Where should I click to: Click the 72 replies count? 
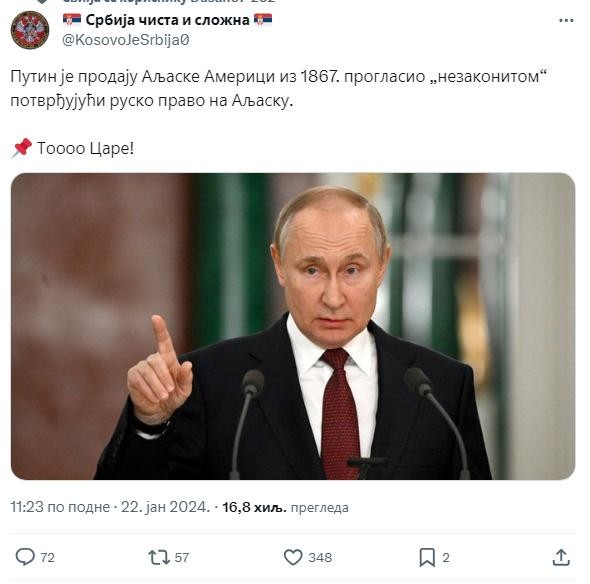pyautogui.click(x=47, y=557)
